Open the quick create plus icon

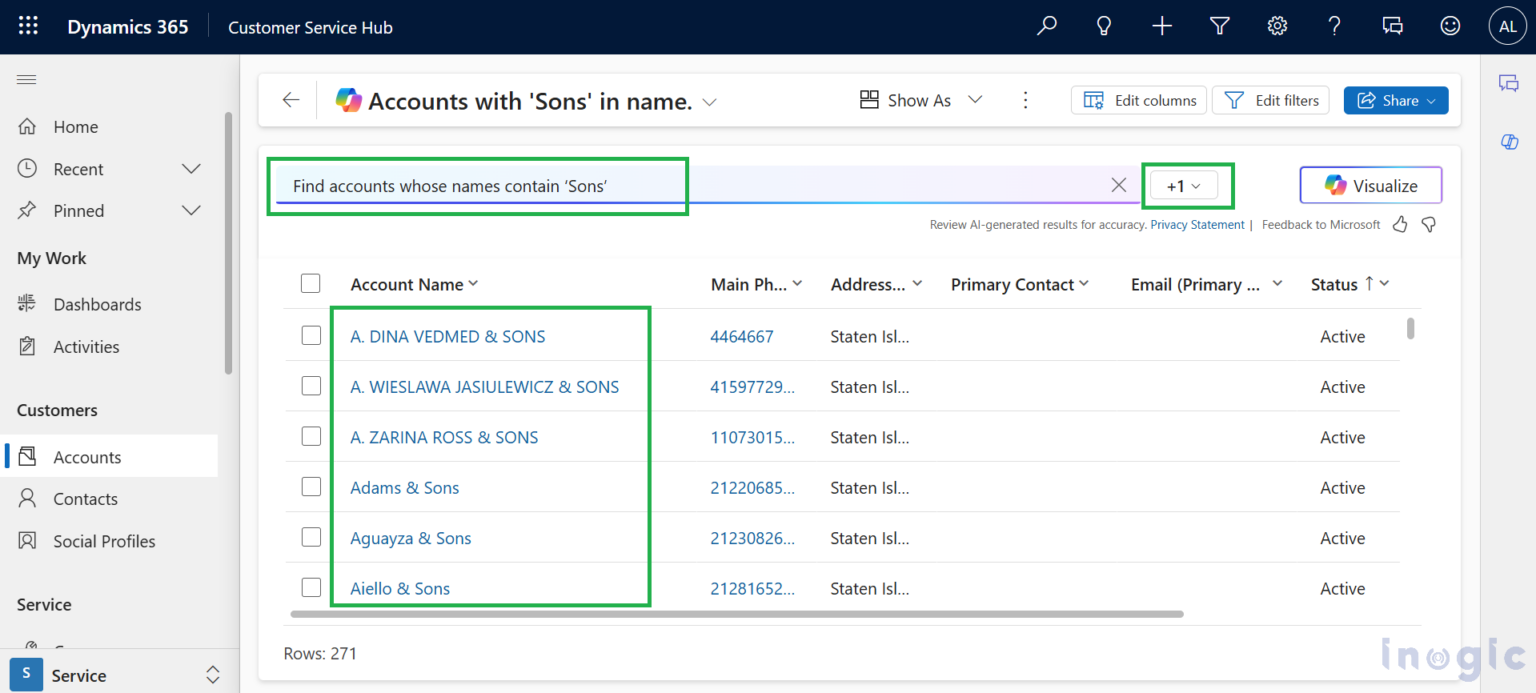coord(1162,26)
